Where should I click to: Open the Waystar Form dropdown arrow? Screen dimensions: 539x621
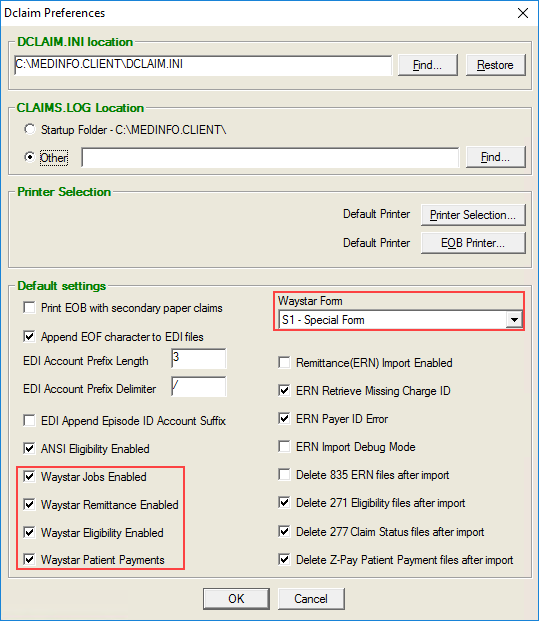514,320
